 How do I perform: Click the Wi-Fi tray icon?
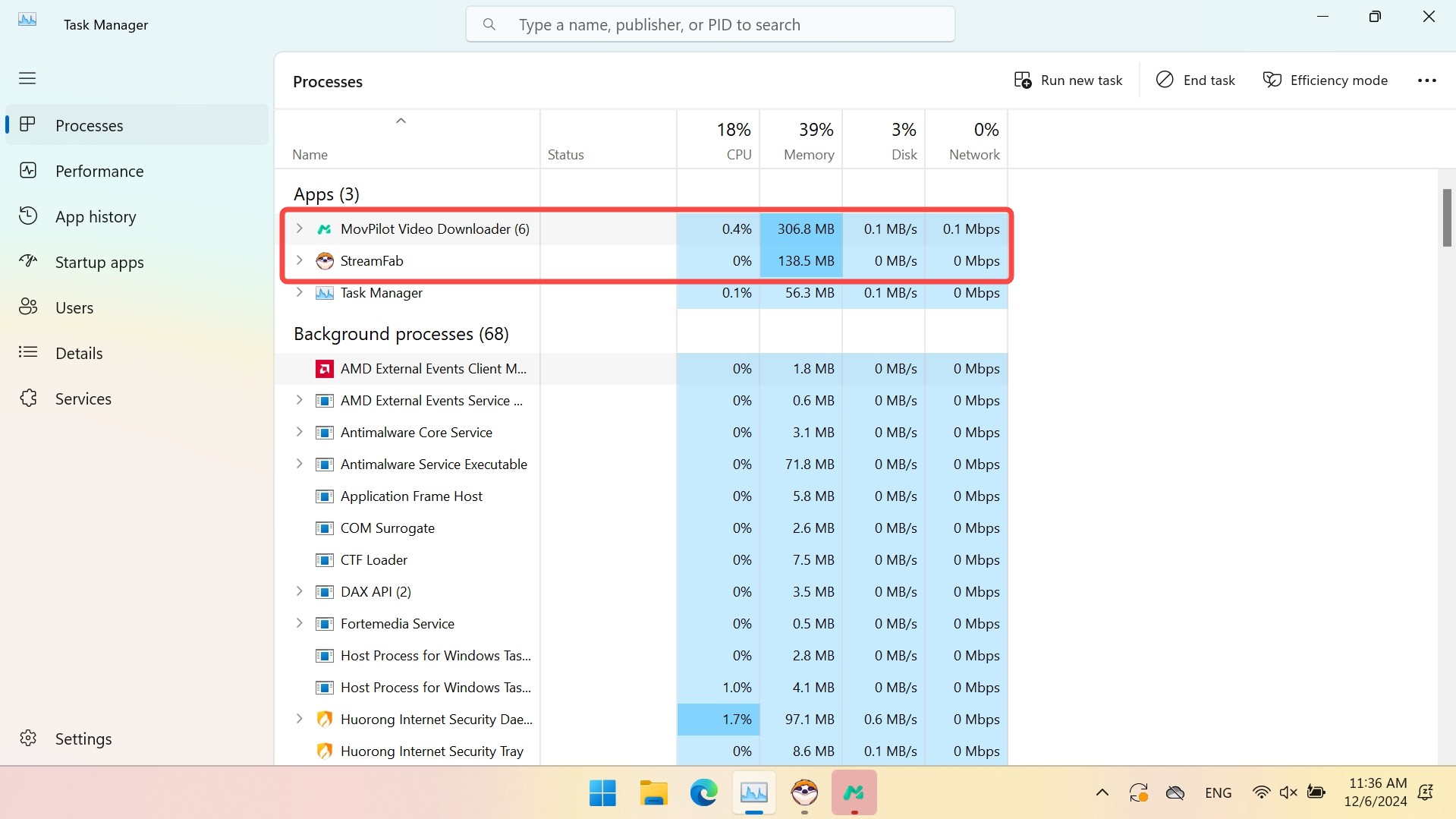point(1260,793)
